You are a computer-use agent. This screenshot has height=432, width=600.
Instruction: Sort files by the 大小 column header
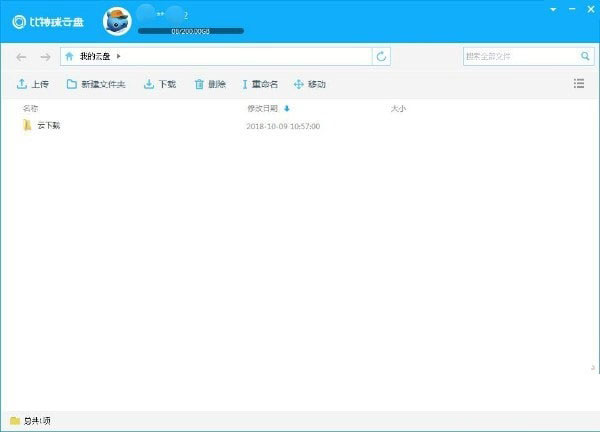[397, 107]
